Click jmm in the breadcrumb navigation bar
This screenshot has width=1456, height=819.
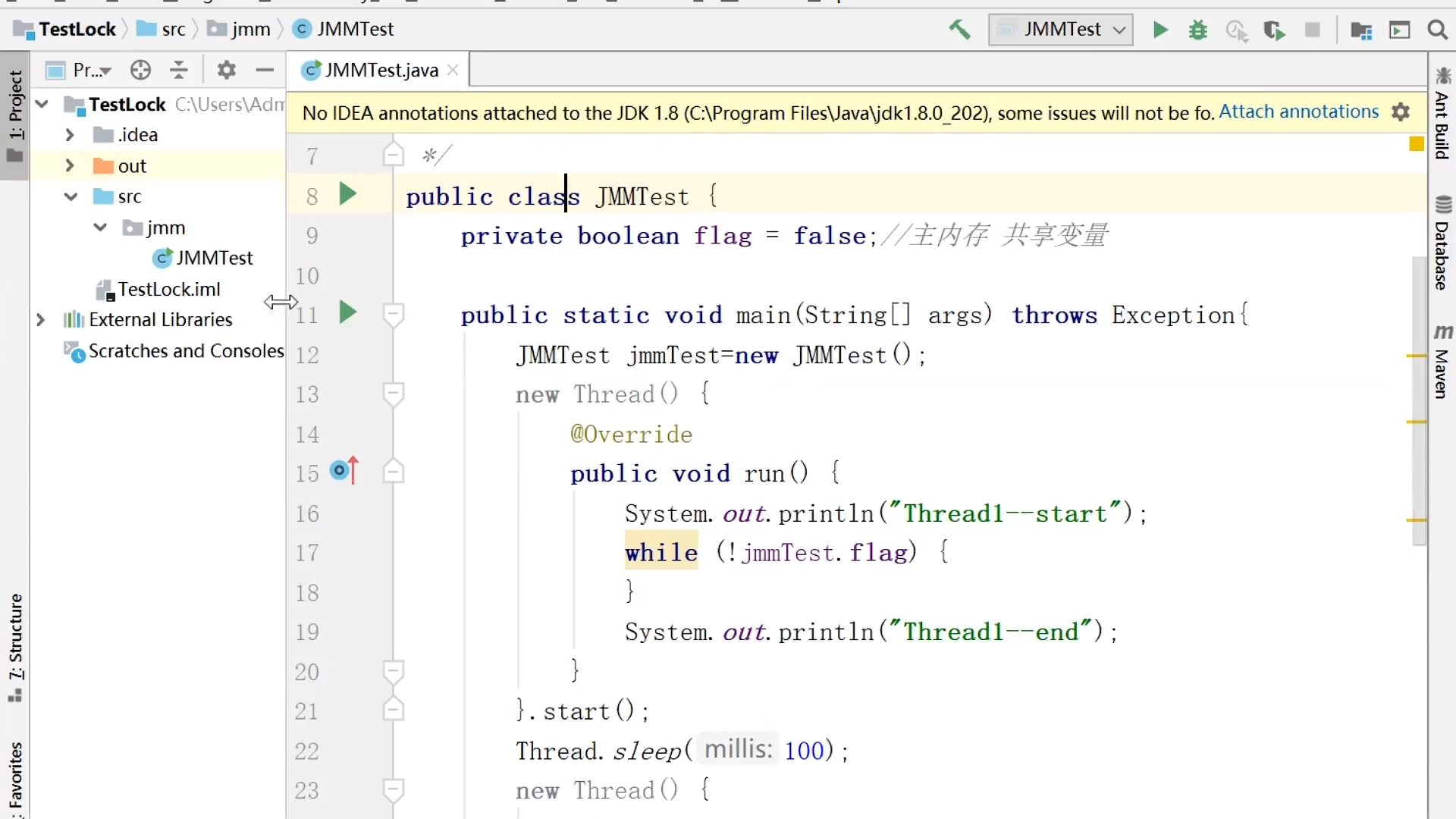[250, 30]
